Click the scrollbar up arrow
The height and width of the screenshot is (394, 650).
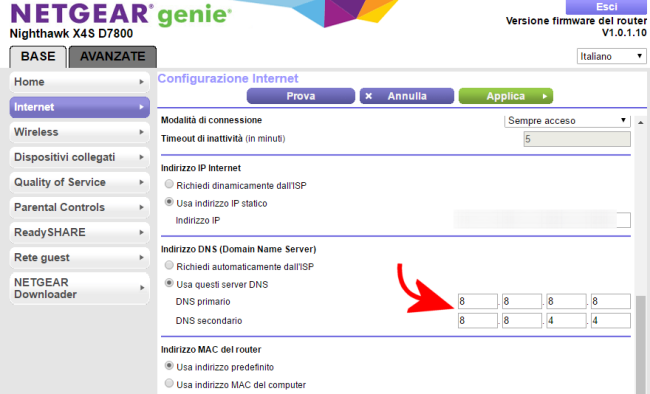coord(640,122)
